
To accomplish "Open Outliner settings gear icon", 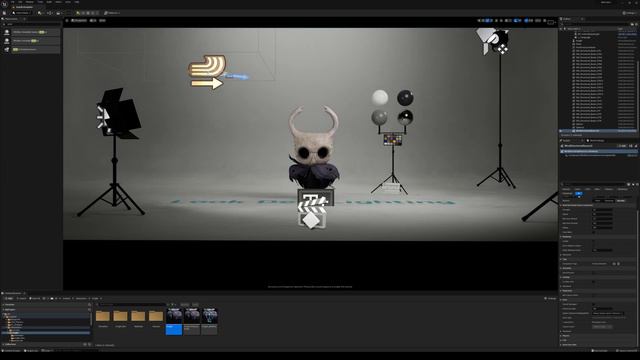I will coord(635,24).
